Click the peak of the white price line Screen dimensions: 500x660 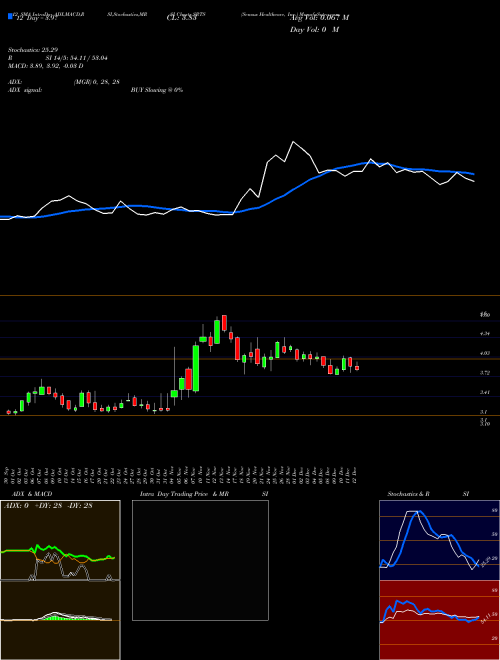pyautogui.click(x=293, y=142)
